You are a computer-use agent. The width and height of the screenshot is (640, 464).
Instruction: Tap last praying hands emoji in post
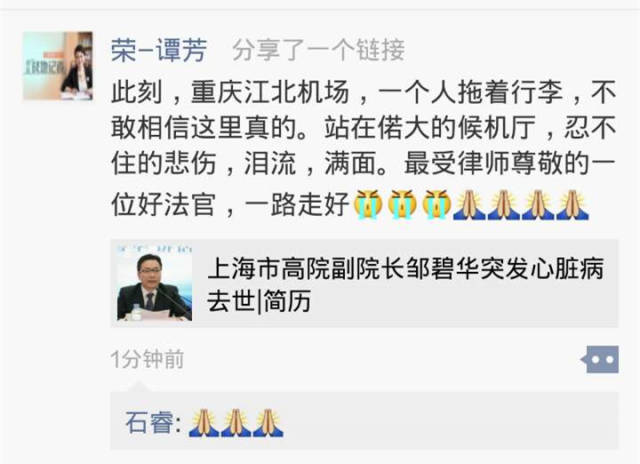(x=573, y=204)
